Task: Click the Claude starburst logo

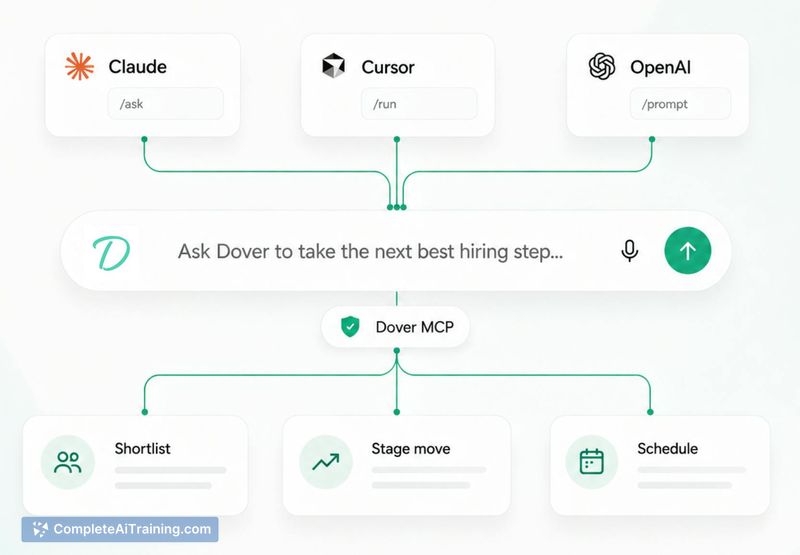Action: coord(80,66)
